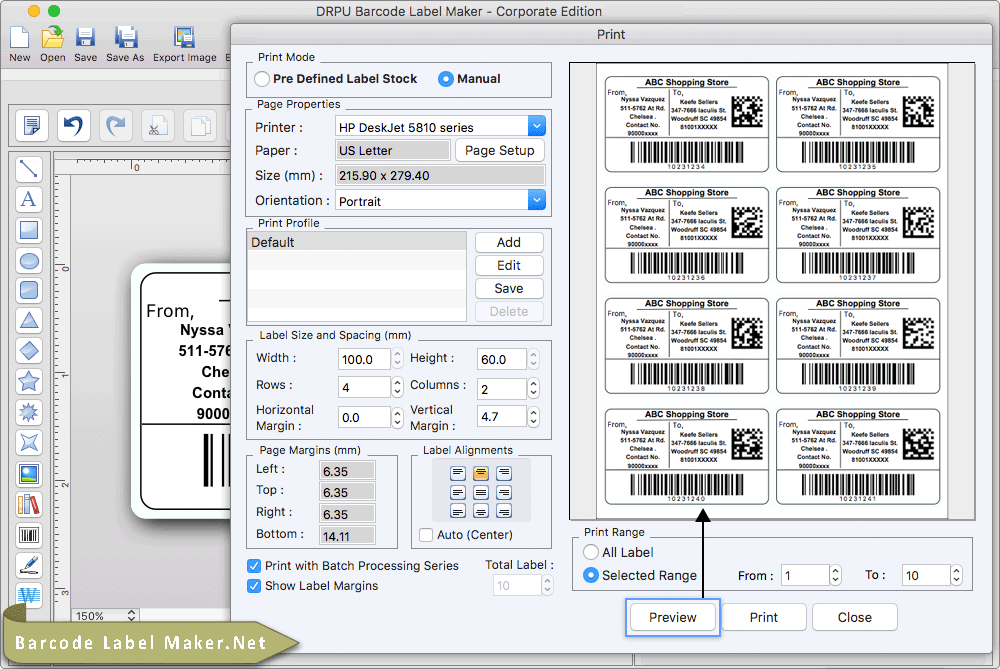
Task: Toggle Show Label Margins checkbox
Action: (x=254, y=586)
